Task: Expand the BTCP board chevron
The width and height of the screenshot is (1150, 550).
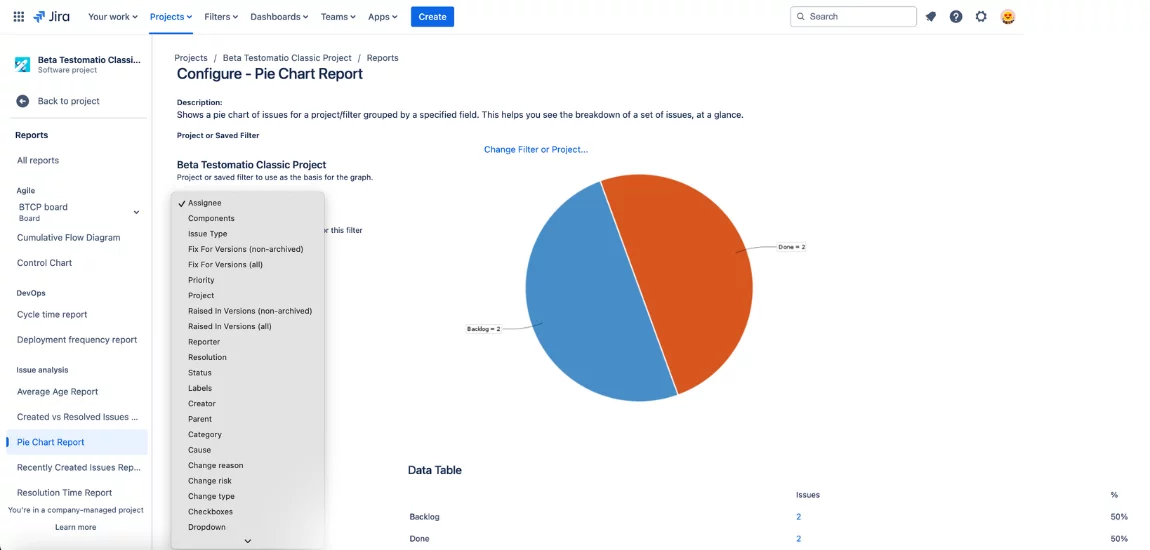Action: pyautogui.click(x=137, y=212)
